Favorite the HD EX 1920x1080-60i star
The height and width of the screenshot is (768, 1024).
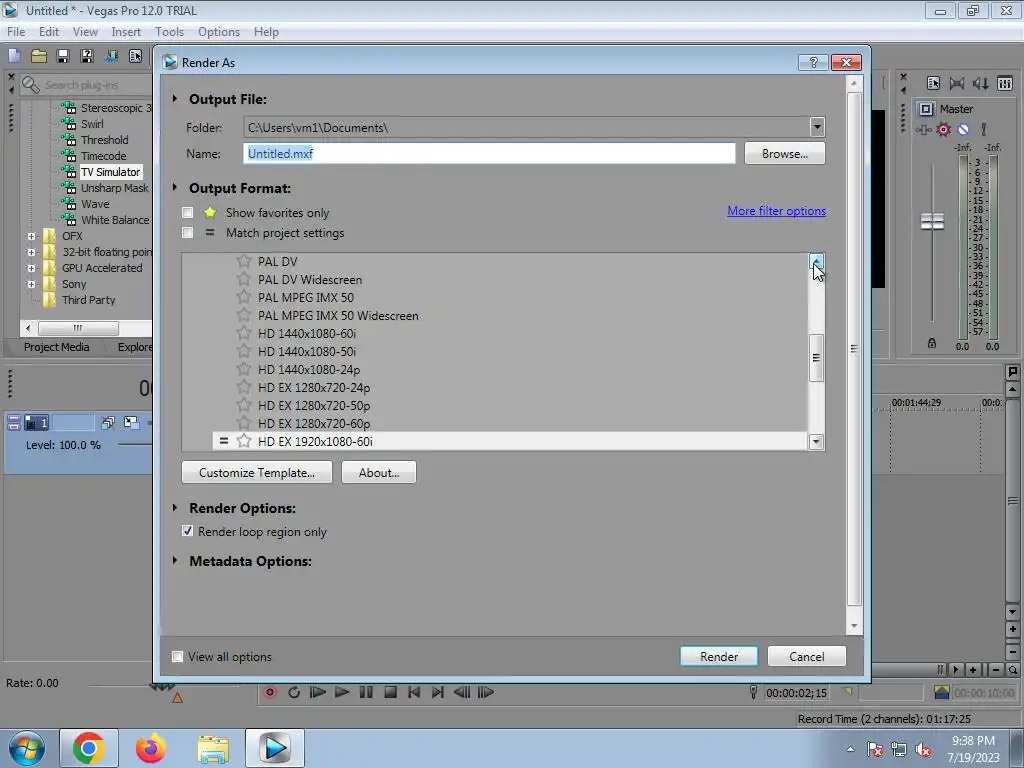pyautogui.click(x=244, y=441)
